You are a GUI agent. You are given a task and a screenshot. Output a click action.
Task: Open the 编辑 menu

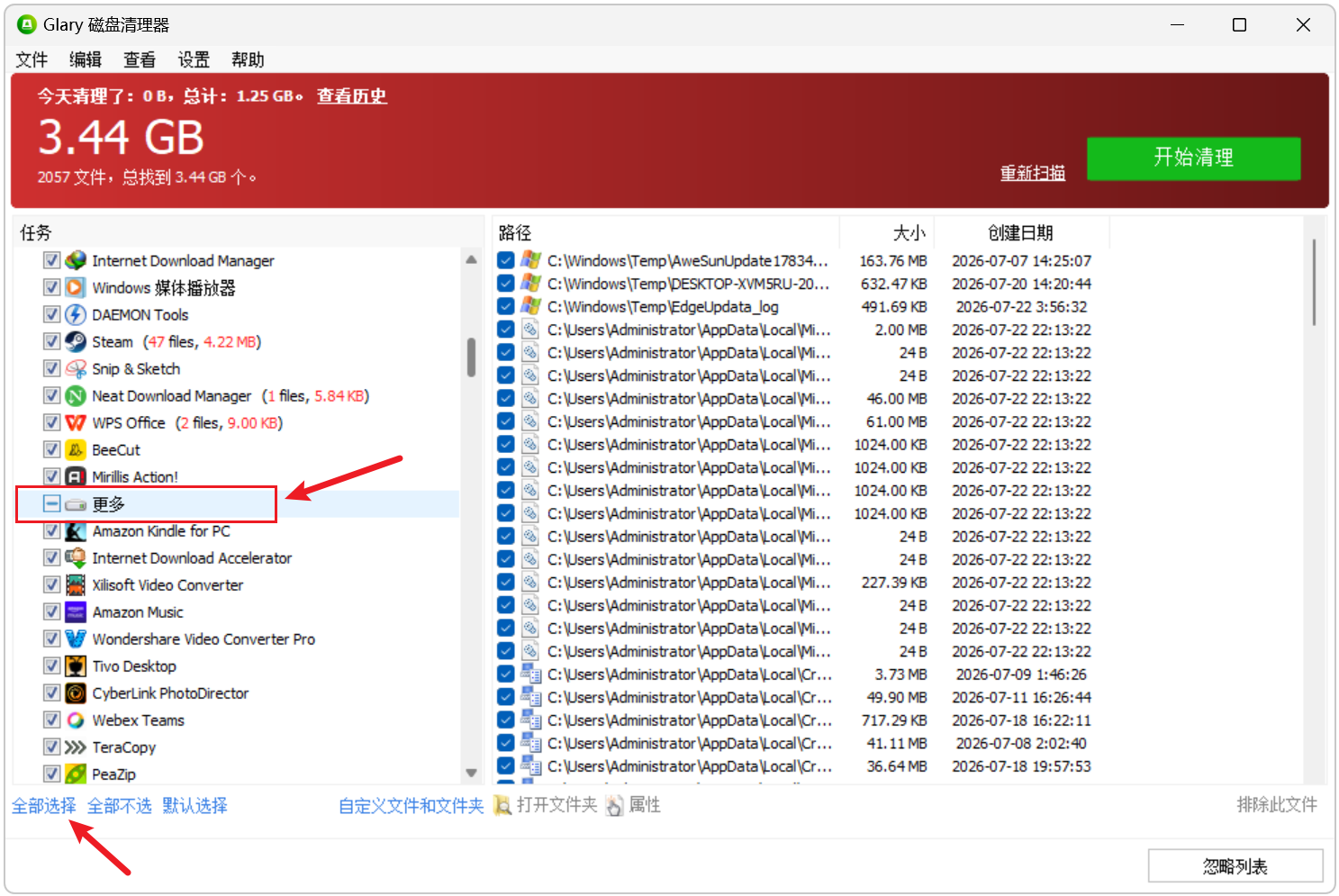click(86, 59)
